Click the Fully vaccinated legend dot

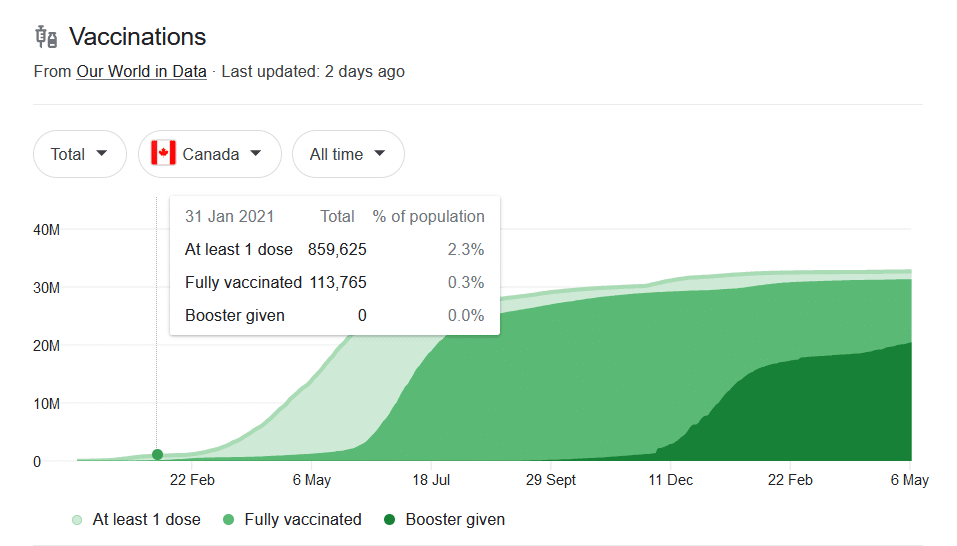[x=229, y=520]
